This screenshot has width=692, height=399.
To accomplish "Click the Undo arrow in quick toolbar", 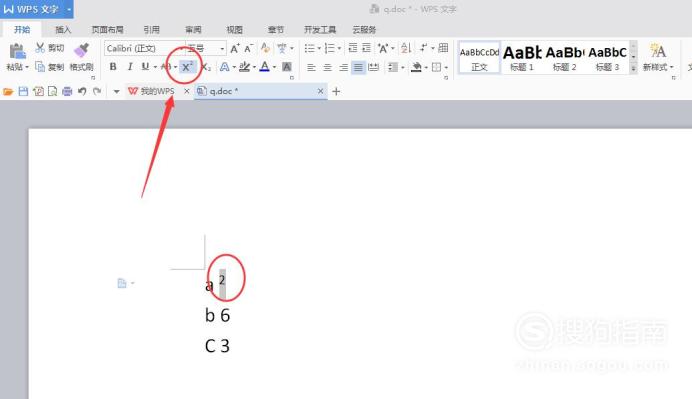I will click(82, 91).
